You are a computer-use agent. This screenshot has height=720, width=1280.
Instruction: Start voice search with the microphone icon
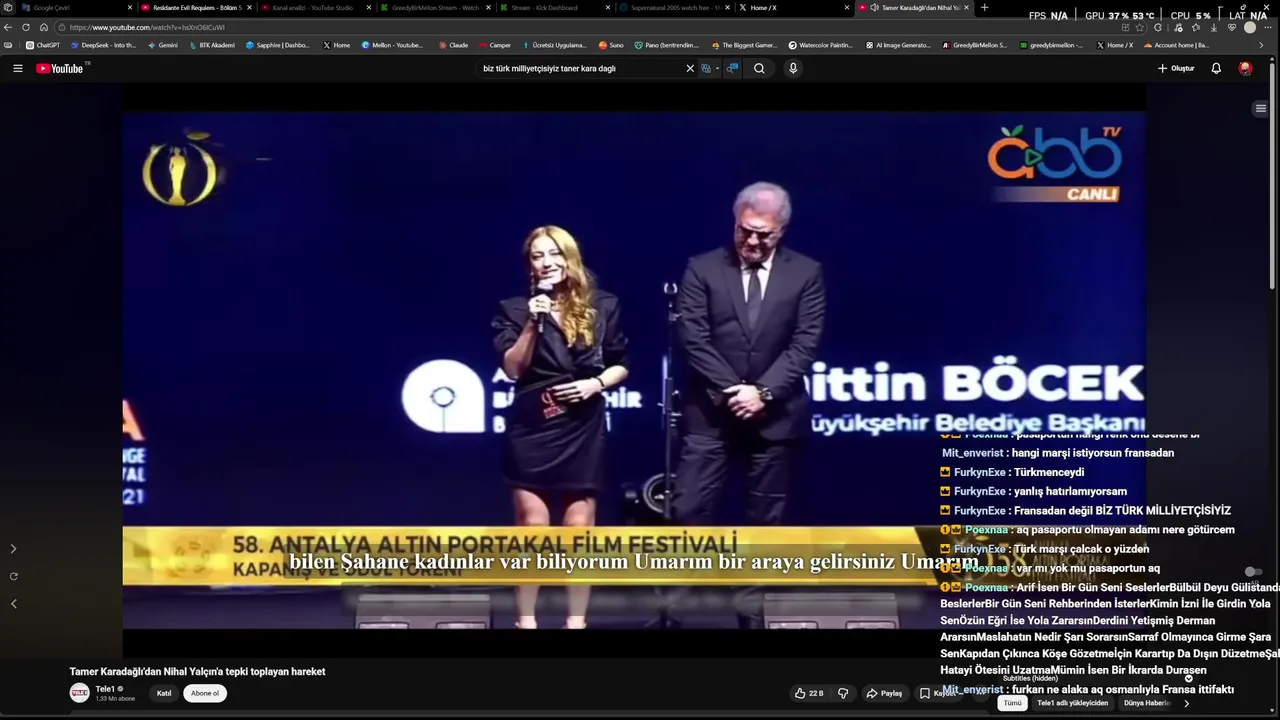pos(793,68)
